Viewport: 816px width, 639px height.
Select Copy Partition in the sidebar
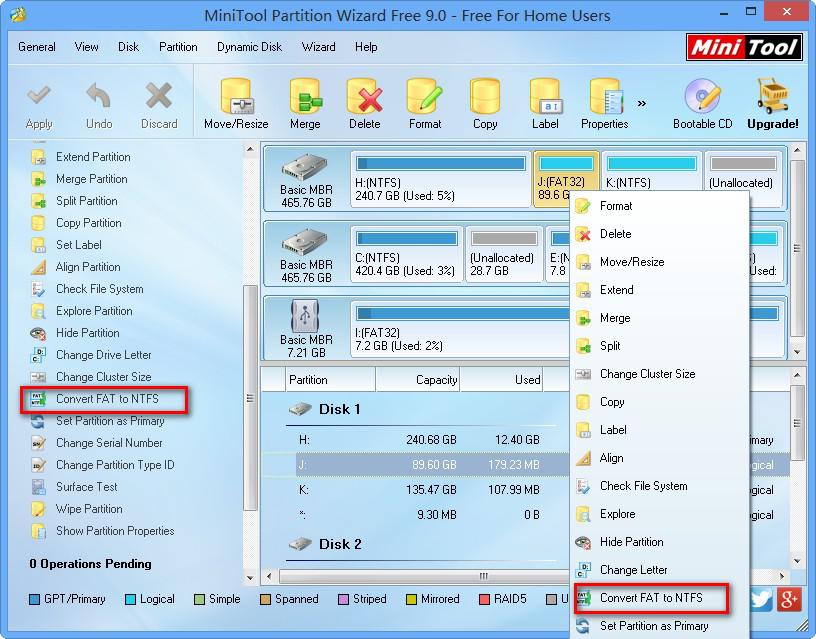tap(76, 223)
